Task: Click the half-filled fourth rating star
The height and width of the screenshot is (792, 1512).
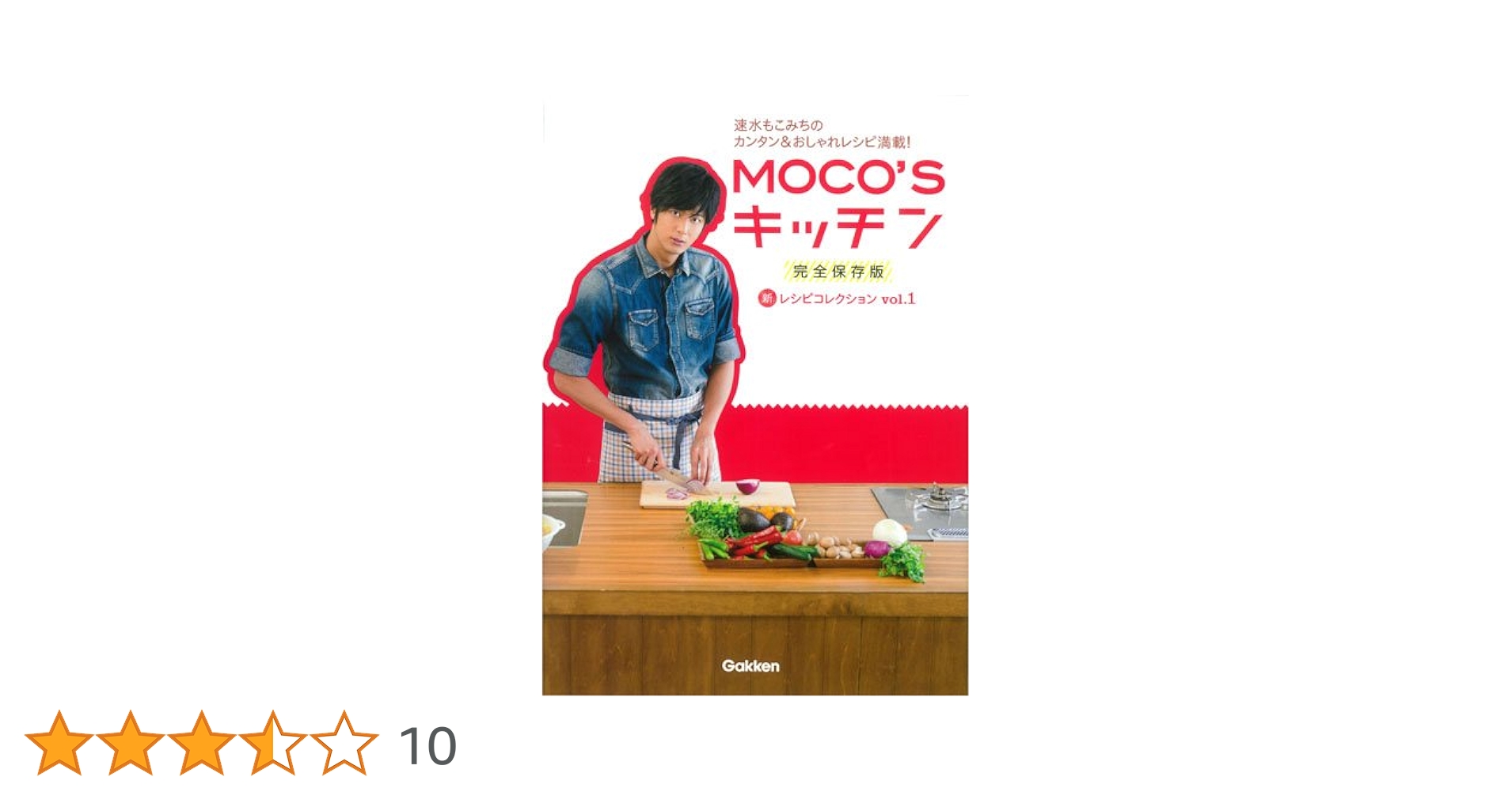Action: (x=273, y=743)
